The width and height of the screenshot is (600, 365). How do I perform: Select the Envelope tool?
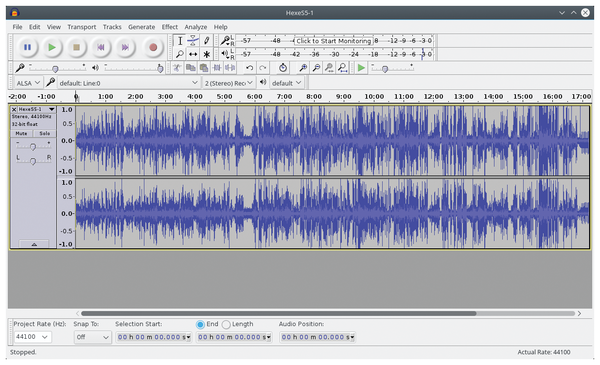tap(193, 41)
